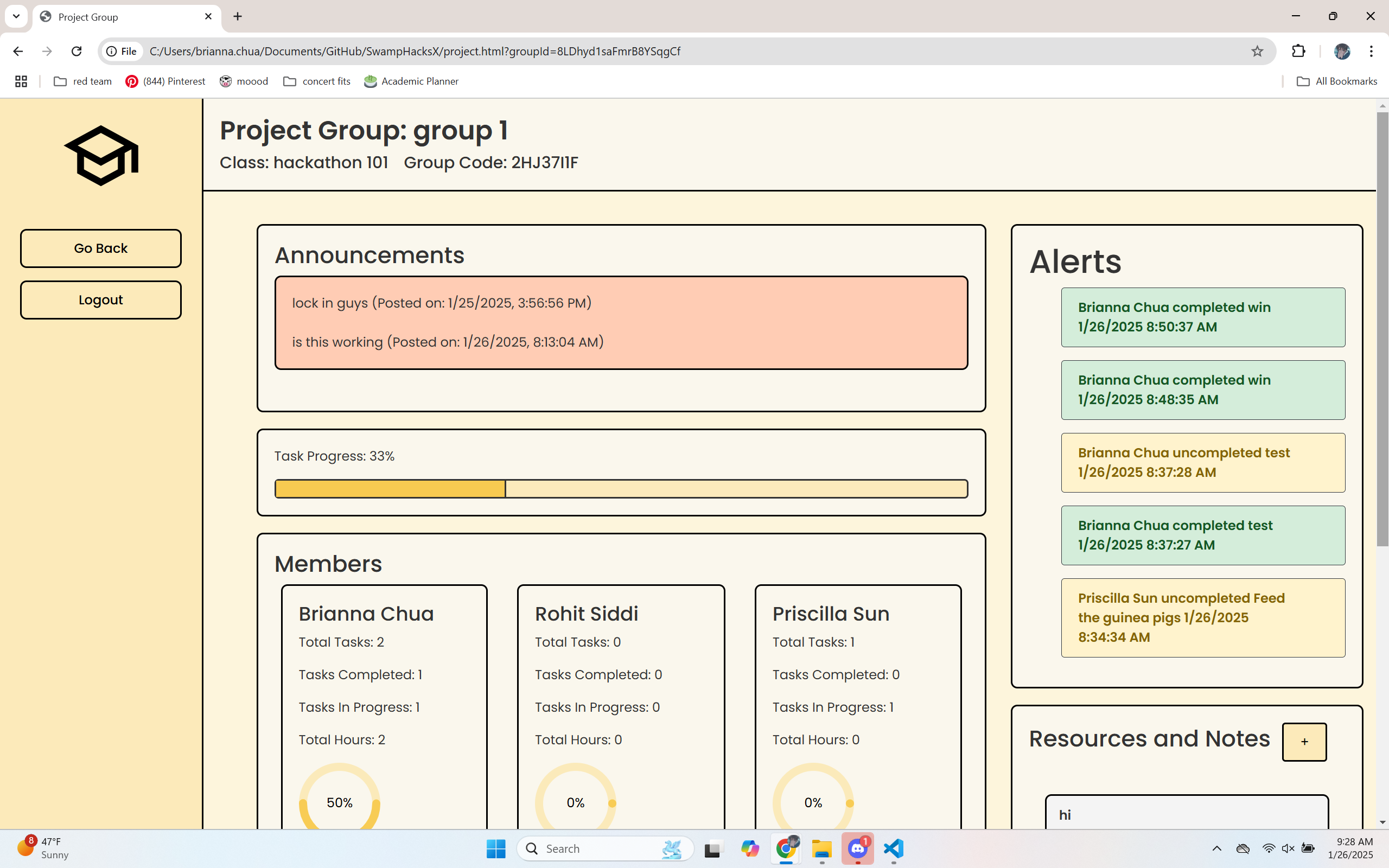
Task: Show hidden icons in the system tray
Action: click(1216, 848)
